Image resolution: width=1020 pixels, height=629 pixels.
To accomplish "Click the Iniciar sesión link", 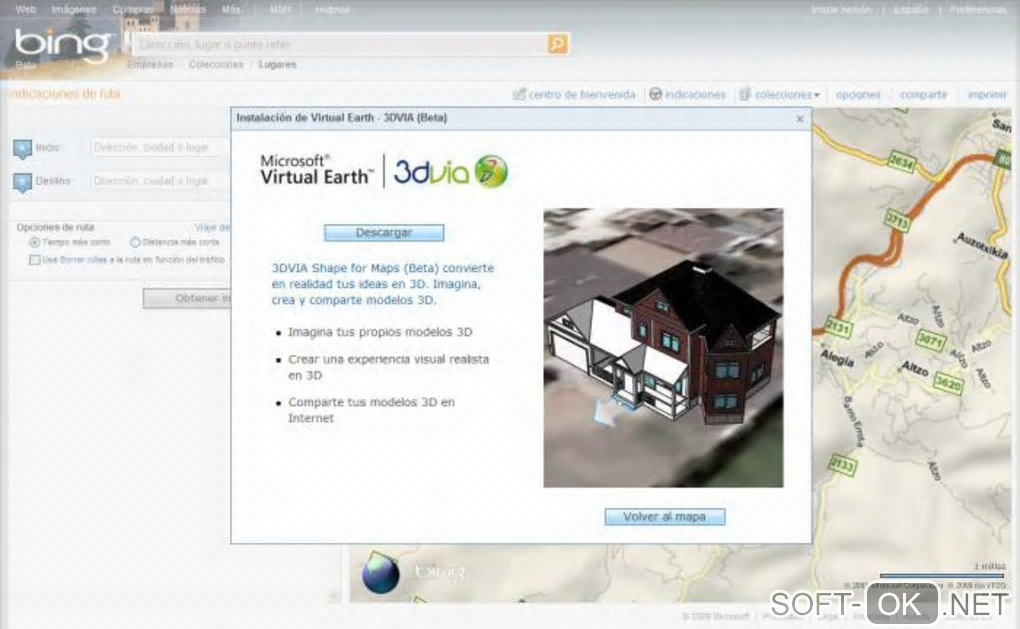I will coord(840,9).
